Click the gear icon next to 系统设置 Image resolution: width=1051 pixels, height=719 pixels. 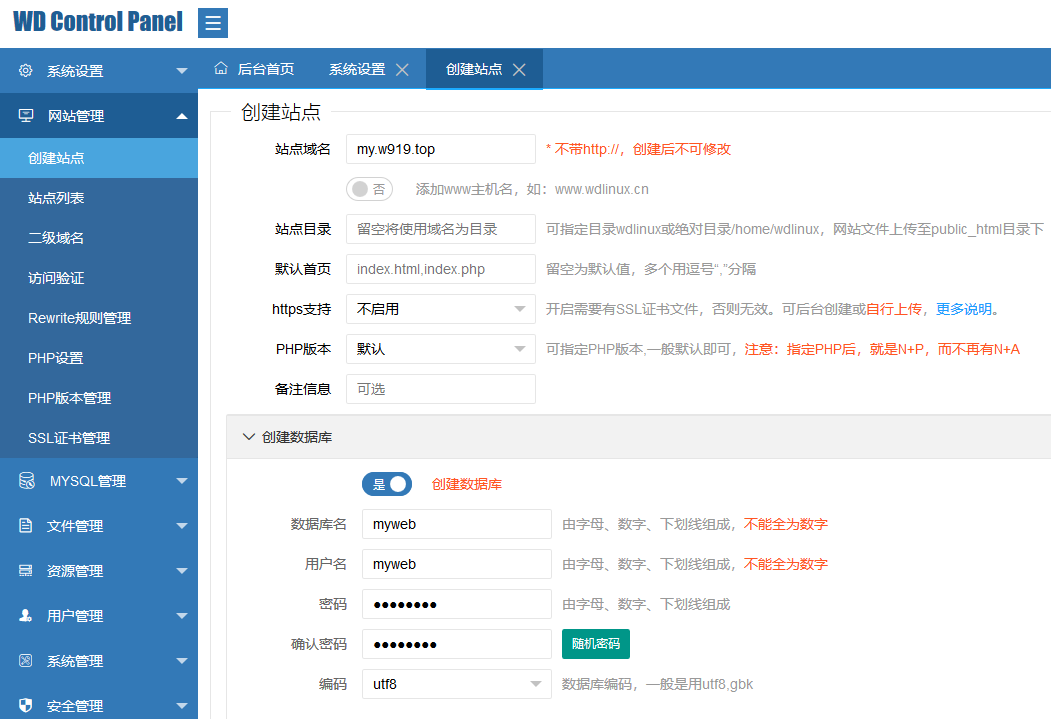(x=26, y=71)
